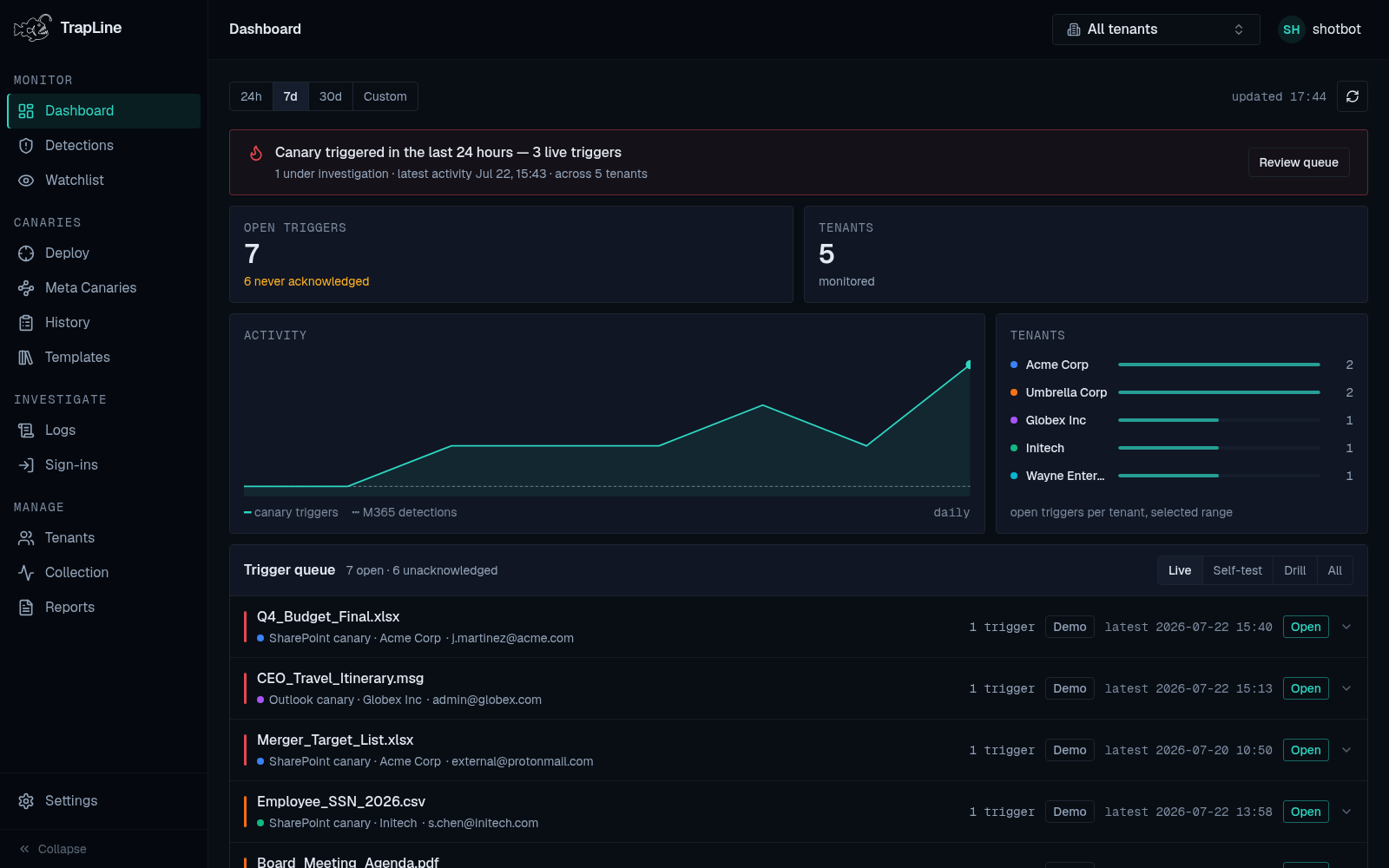Switch trigger queue to Drill
This screenshot has width=1389, height=868.
point(1295,570)
